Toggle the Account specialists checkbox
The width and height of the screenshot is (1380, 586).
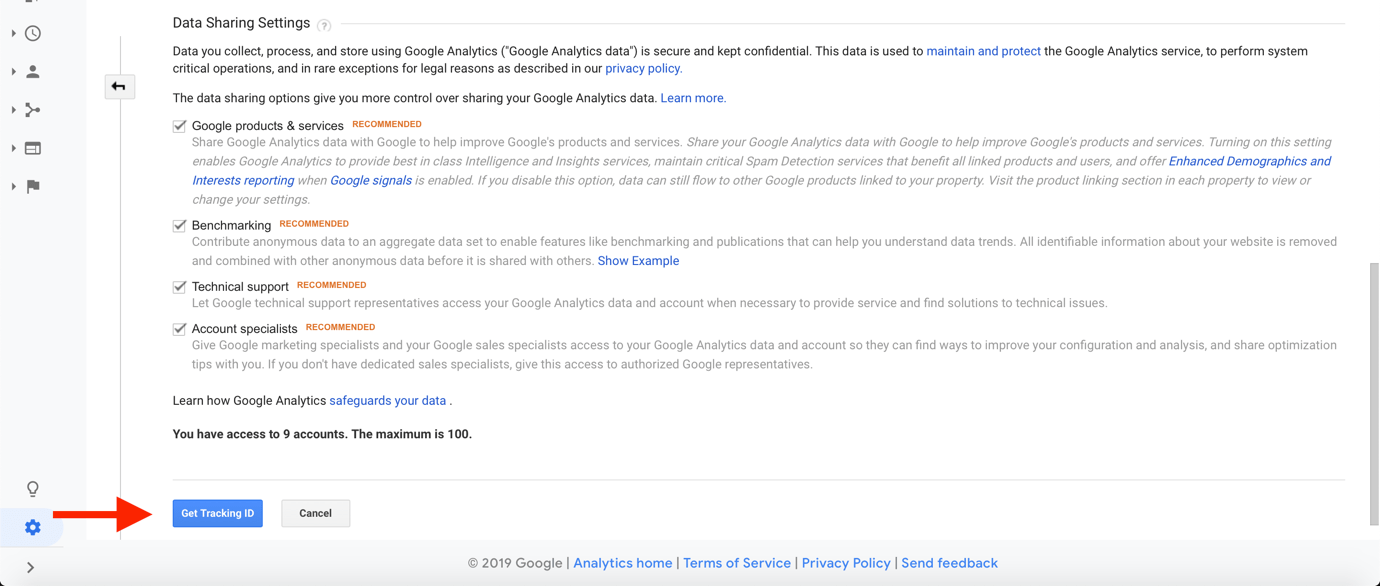180,329
